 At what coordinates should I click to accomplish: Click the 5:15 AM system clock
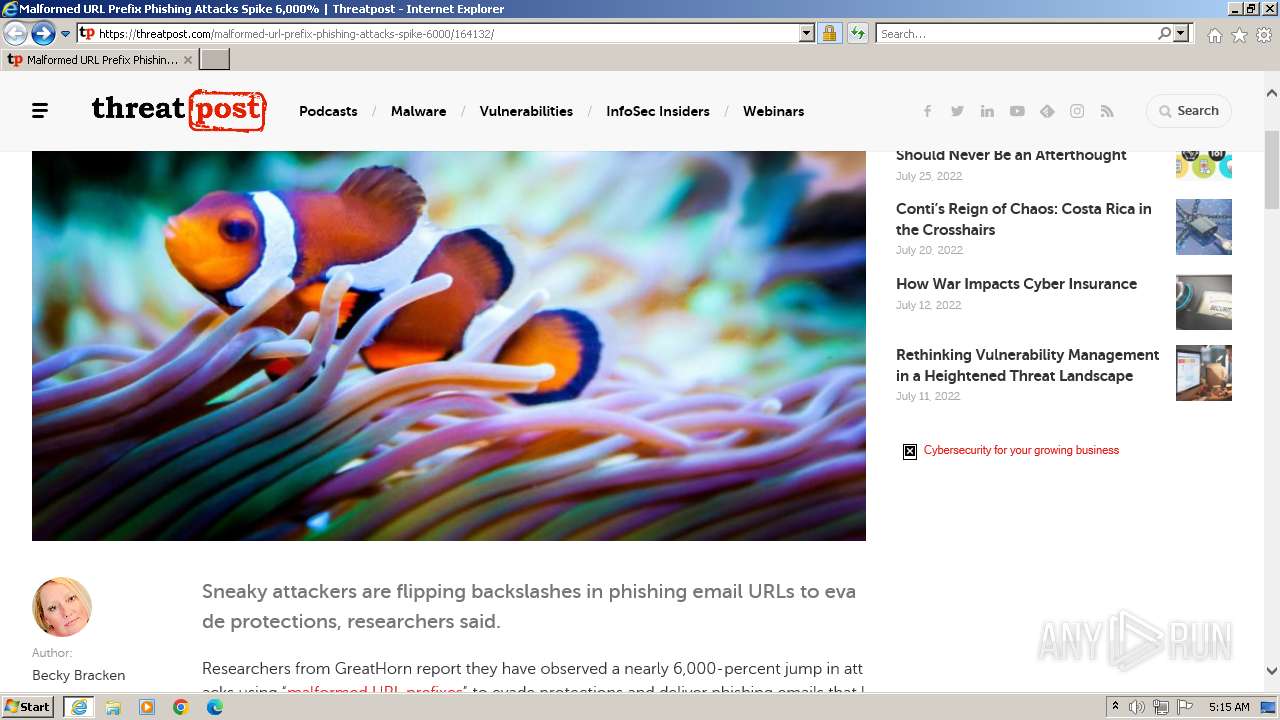coord(1229,707)
